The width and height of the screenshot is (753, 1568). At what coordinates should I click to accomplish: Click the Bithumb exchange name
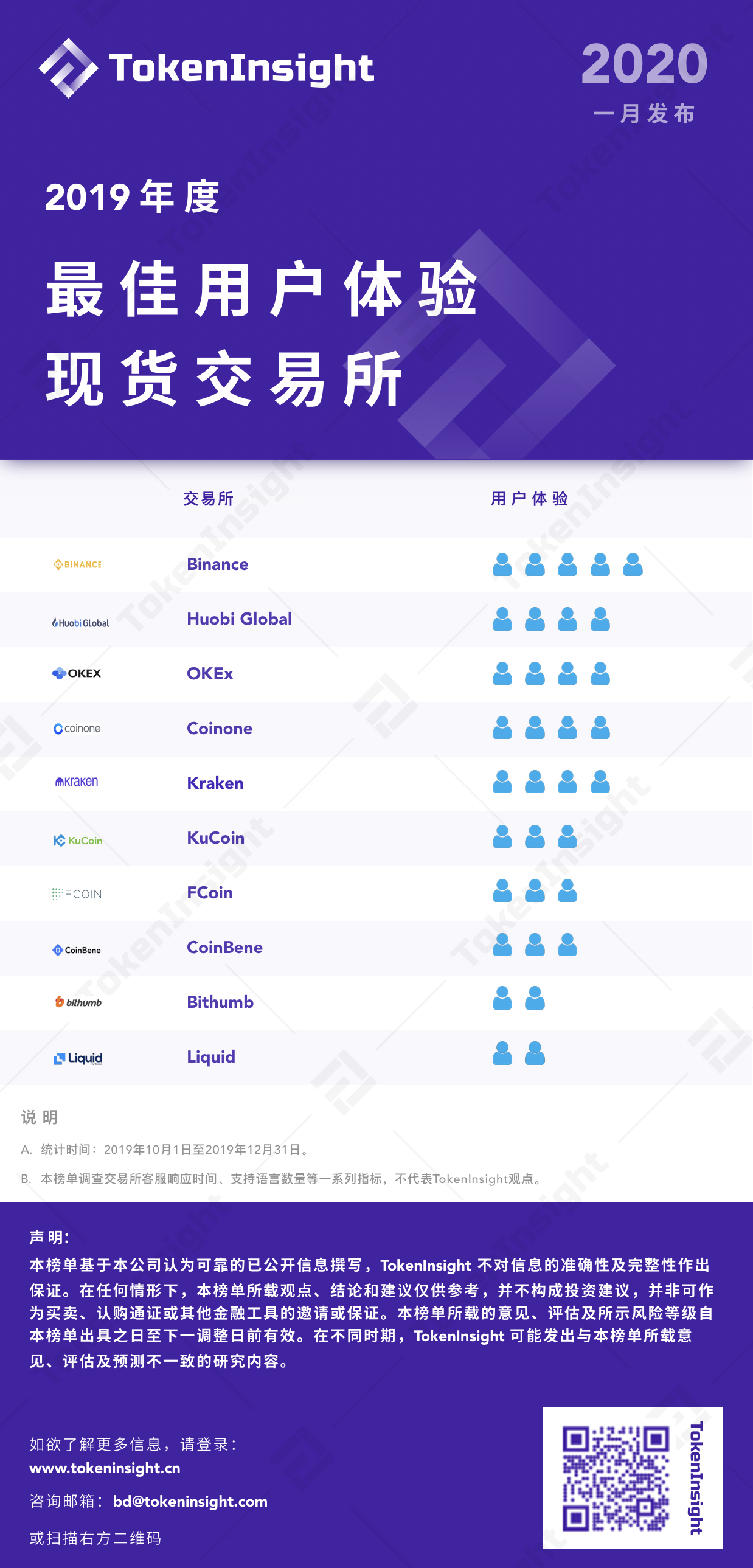pyautogui.click(x=220, y=1002)
